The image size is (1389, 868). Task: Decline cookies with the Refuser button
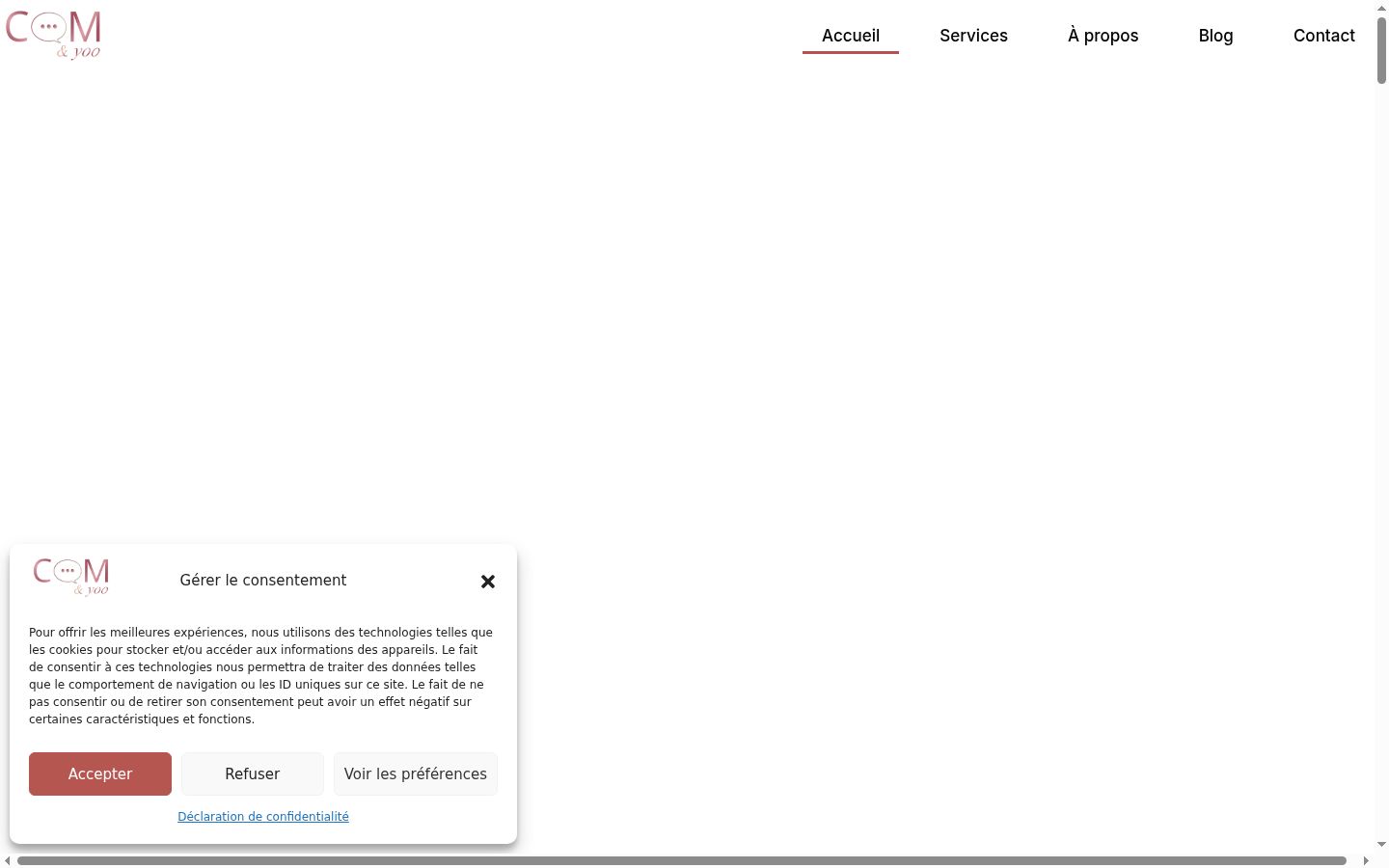pos(253,773)
